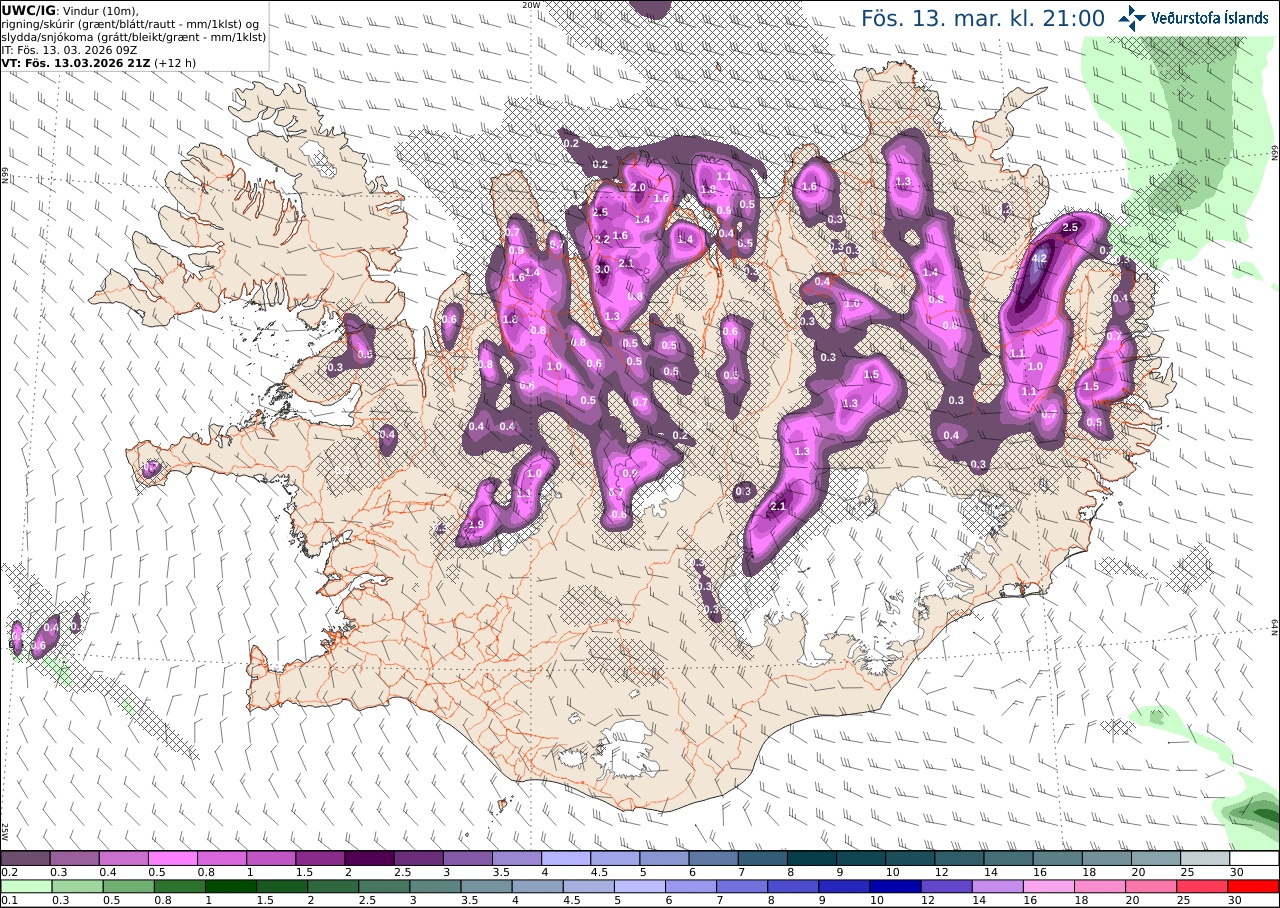This screenshot has height=908, width=1280.
Task: Click the '20W' longitude label at the top edge
Action: [531, 5]
